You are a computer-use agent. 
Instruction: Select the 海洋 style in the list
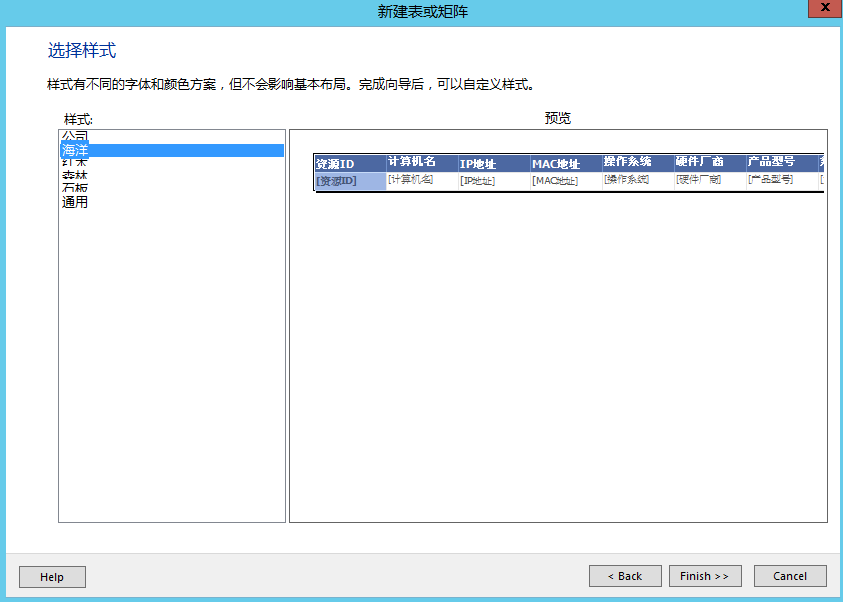[x=172, y=150]
